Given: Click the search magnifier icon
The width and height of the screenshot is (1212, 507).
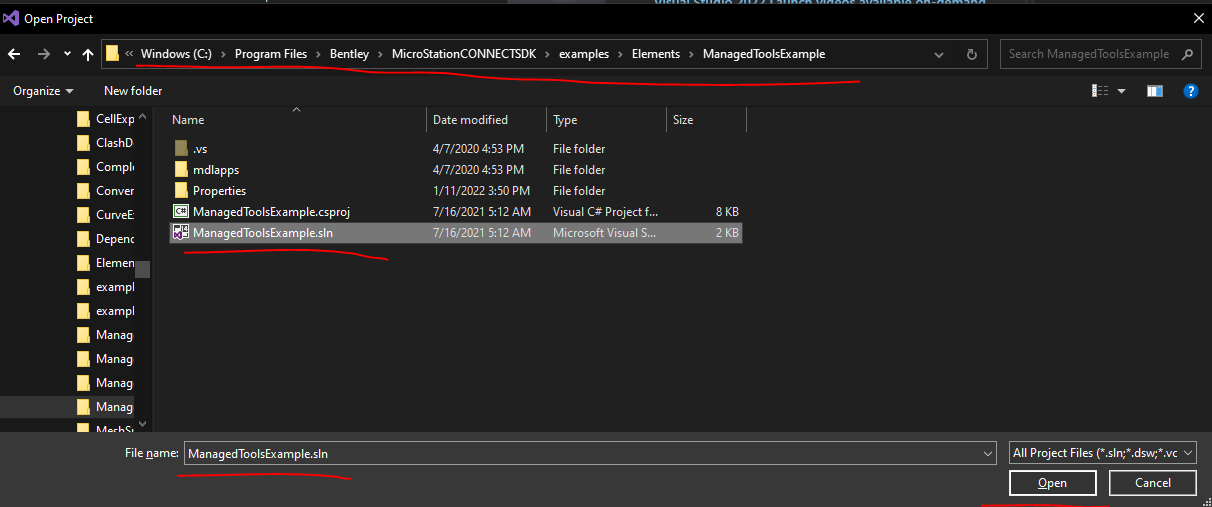Looking at the screenshot, I should (1187, 54).
